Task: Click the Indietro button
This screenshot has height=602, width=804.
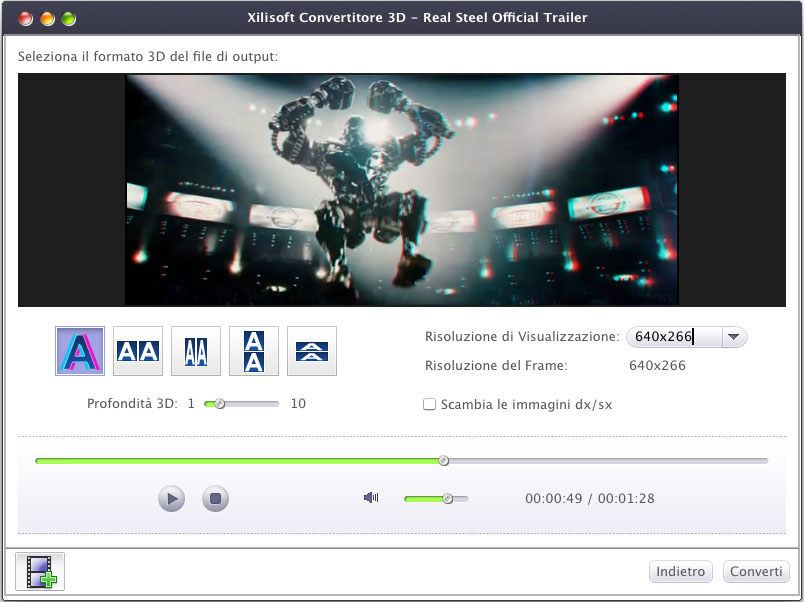Action: (x=680, y=571)
